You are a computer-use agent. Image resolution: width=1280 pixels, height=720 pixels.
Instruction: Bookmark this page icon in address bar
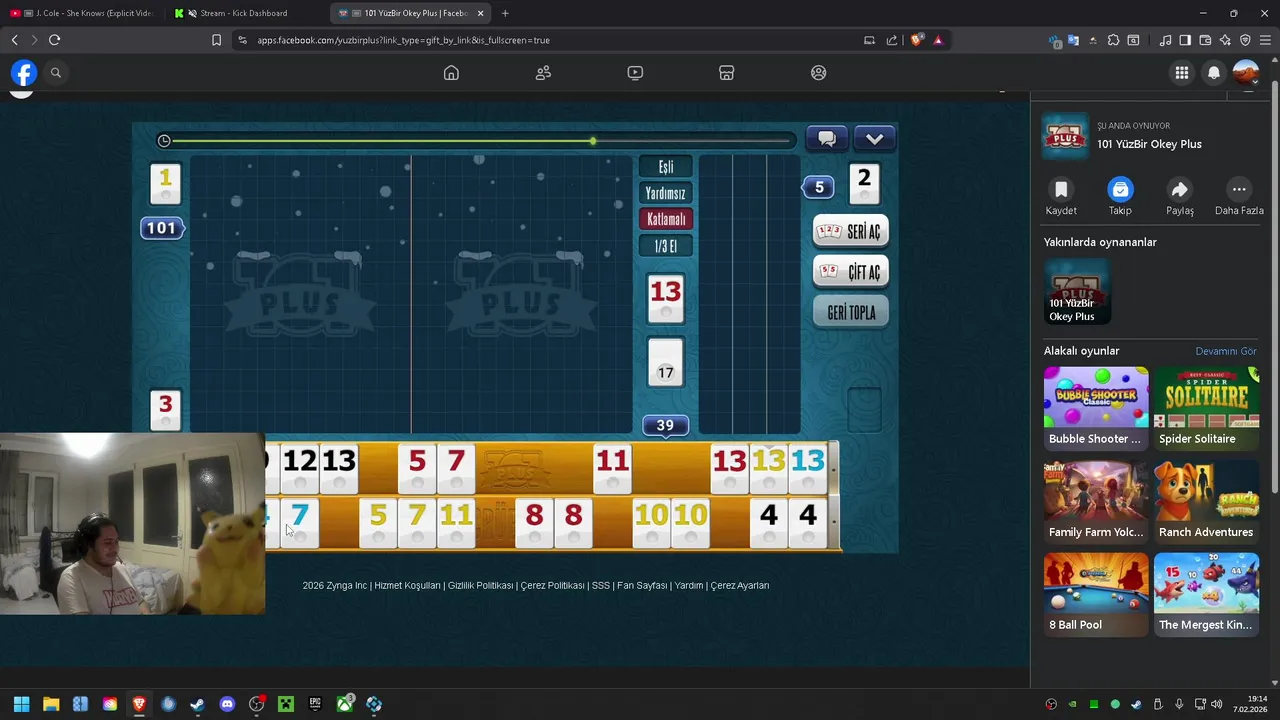pos(216,40)
